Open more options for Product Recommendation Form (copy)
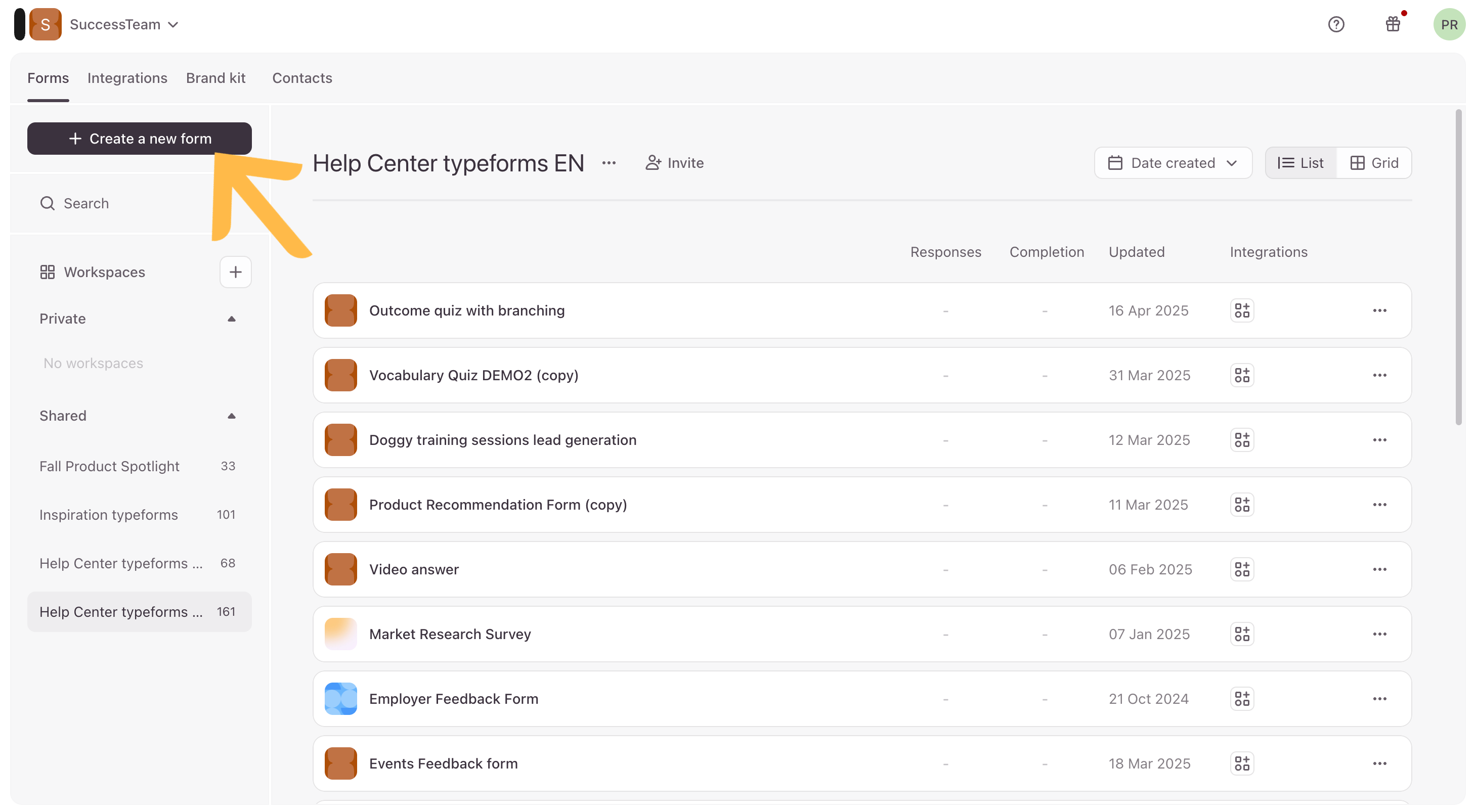 pyautogui.click(x=1379, y=505)
